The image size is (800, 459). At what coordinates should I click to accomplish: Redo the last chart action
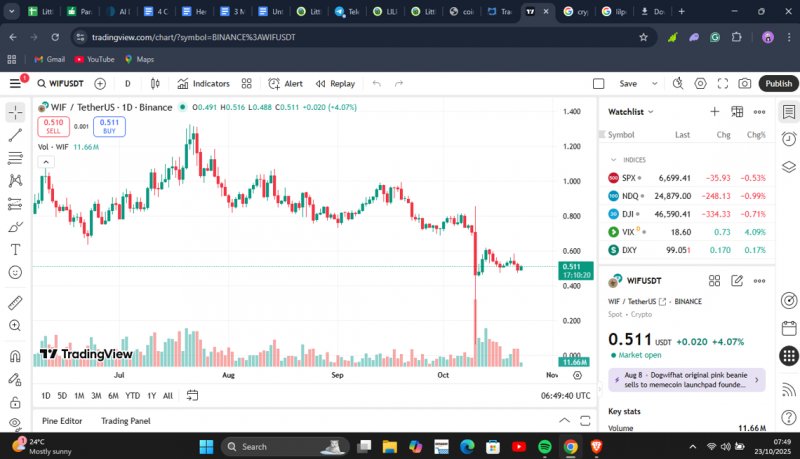[399, 84]
